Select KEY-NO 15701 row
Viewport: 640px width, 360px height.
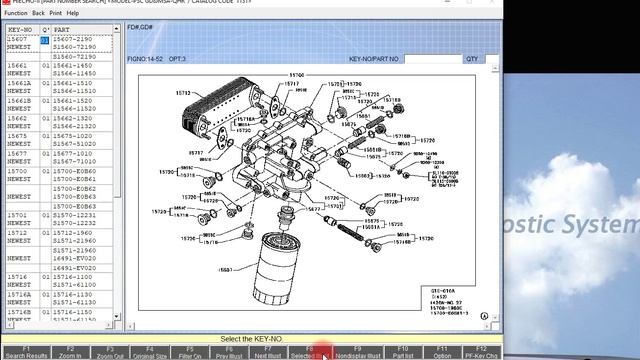pyautogui.click(x=59, y=219)
